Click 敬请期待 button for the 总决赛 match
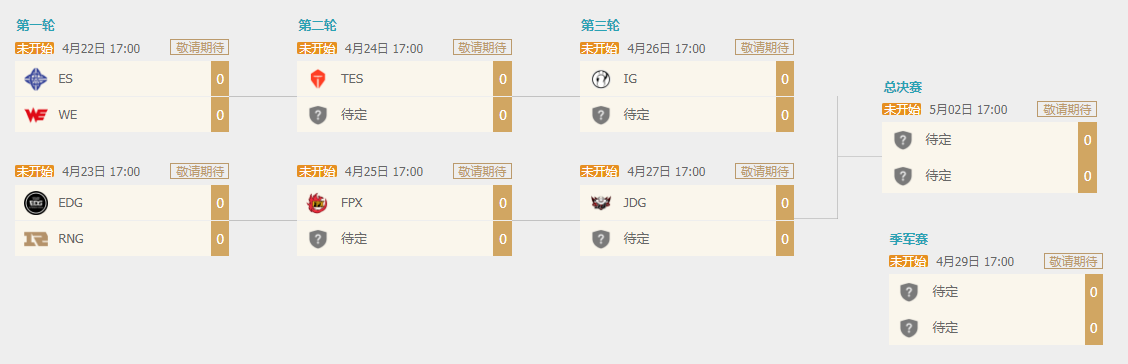The image size is (1128, 364). 1067,109
